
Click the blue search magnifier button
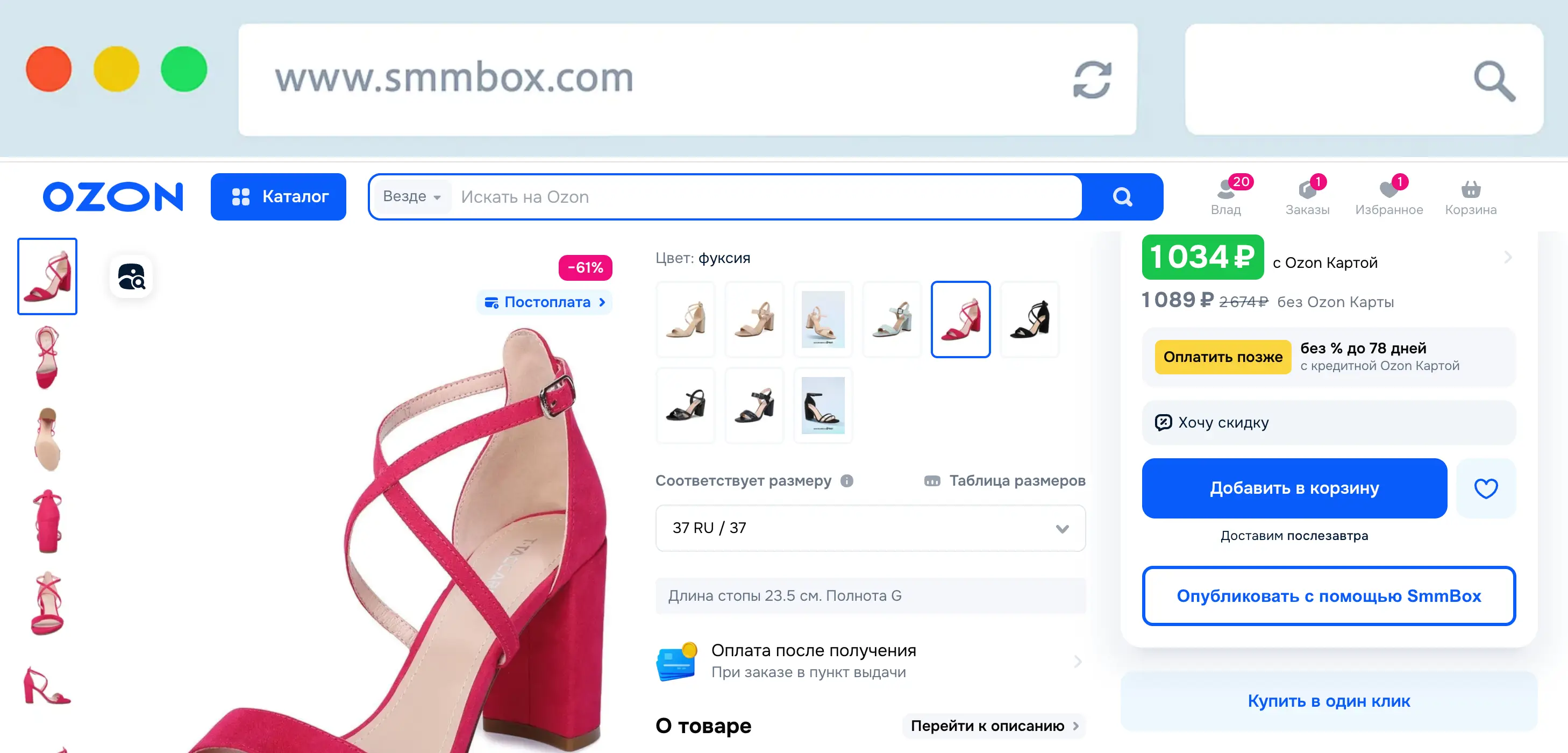(x=1122, y=197)
